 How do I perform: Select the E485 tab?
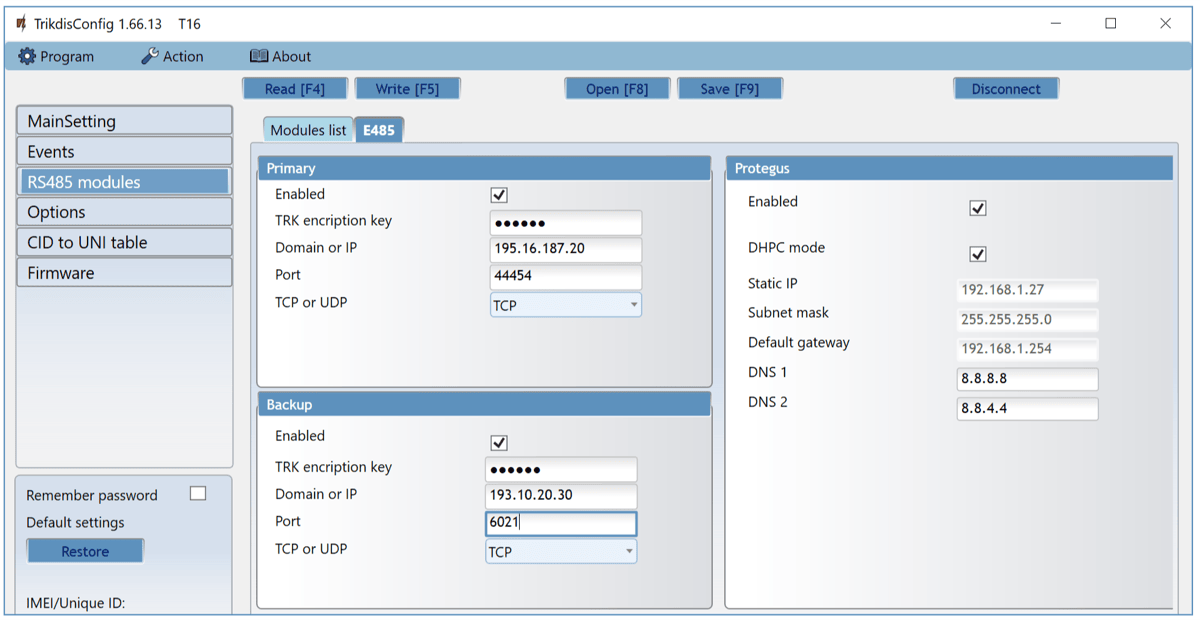click(379, 130)
